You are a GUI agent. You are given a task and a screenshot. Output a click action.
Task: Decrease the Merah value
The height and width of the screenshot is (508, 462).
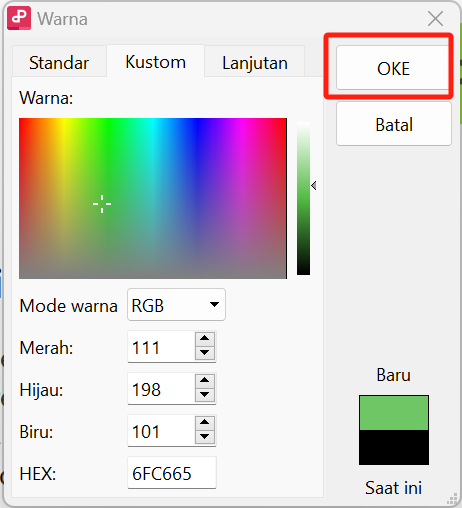(205, 353)
